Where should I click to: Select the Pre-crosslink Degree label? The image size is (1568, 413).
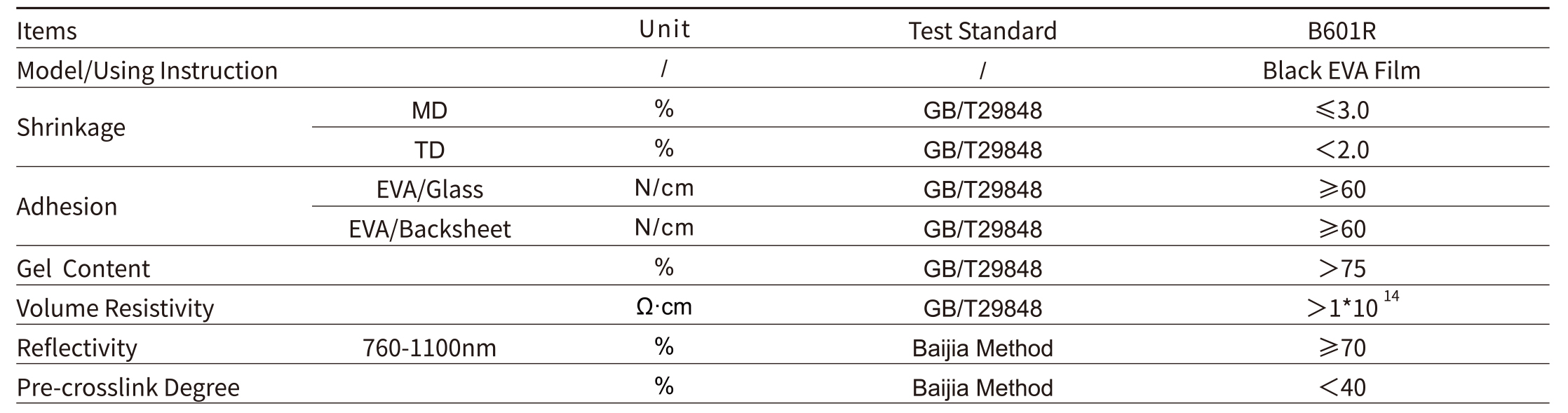[x=128, y=387]
